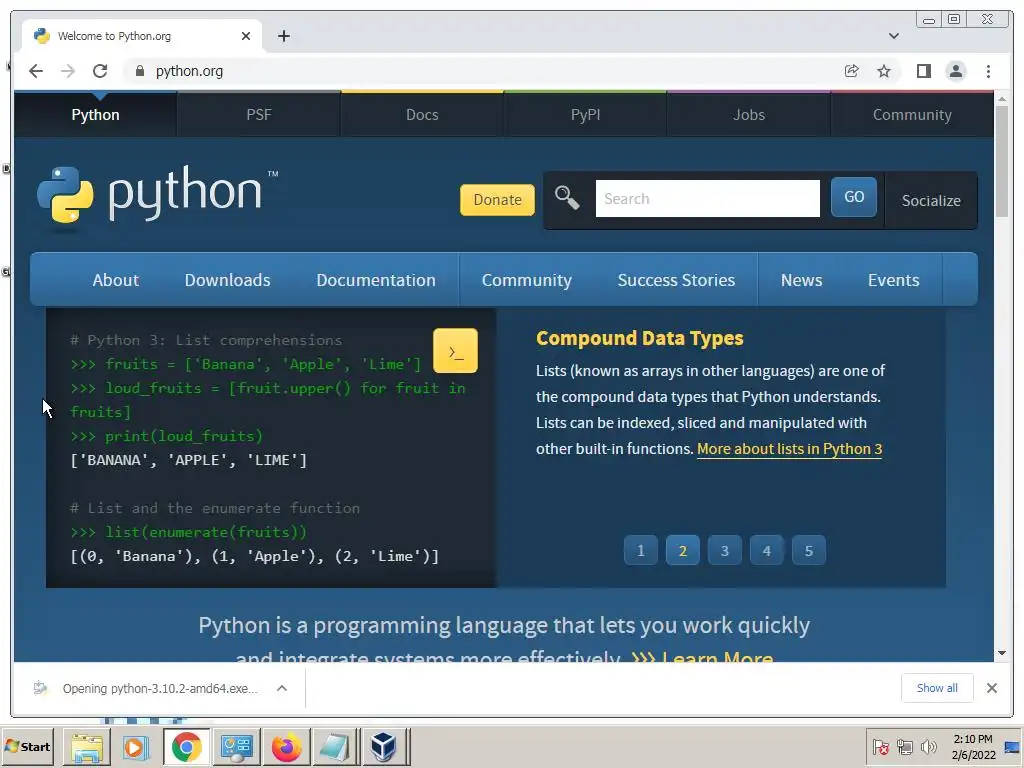Switch to slide 4
1024x768 pixels.
click(767, 551)
